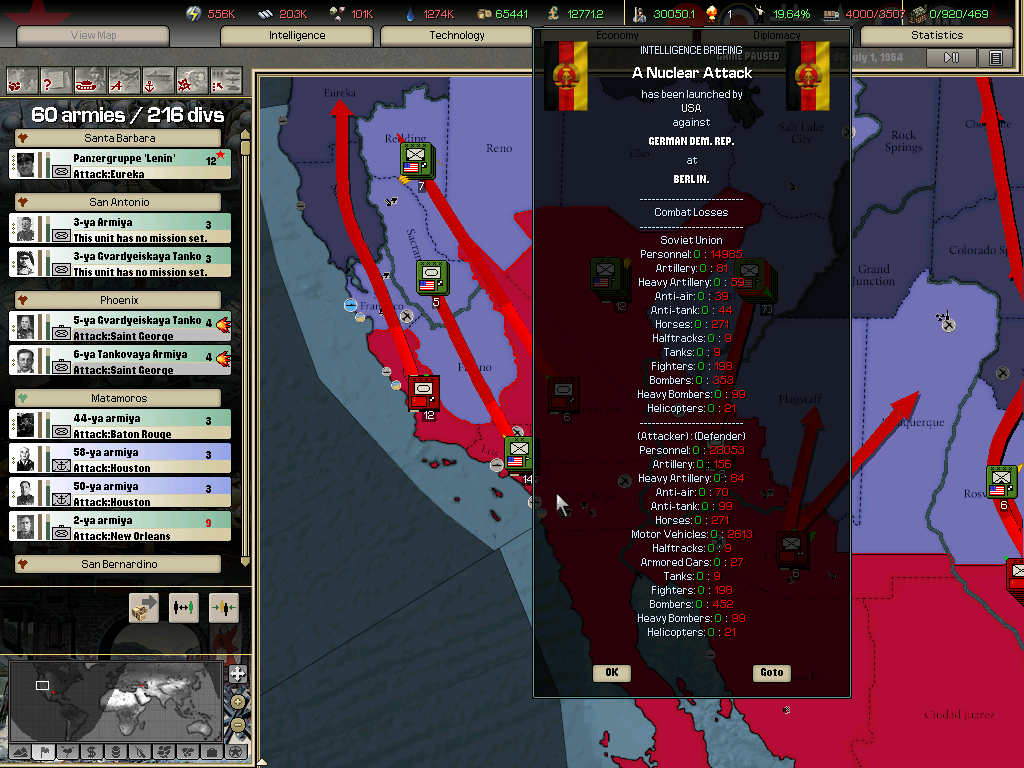Viewport: 1024px width, 768px height.
Task: Click the question mark document icon
Action: pos(57,79)
